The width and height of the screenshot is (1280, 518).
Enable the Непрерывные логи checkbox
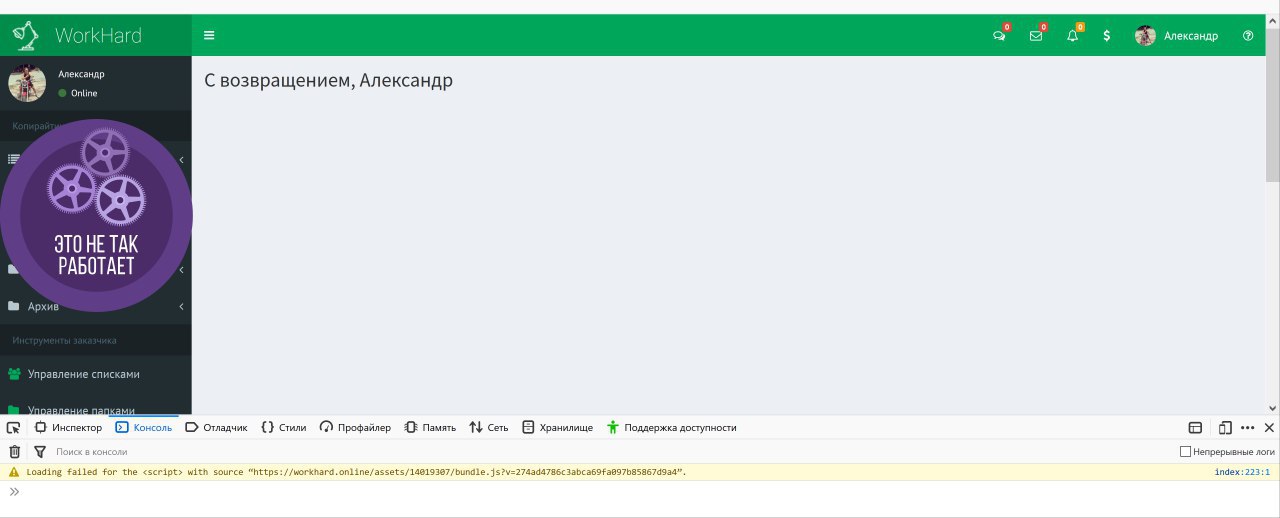point(1186,452)
